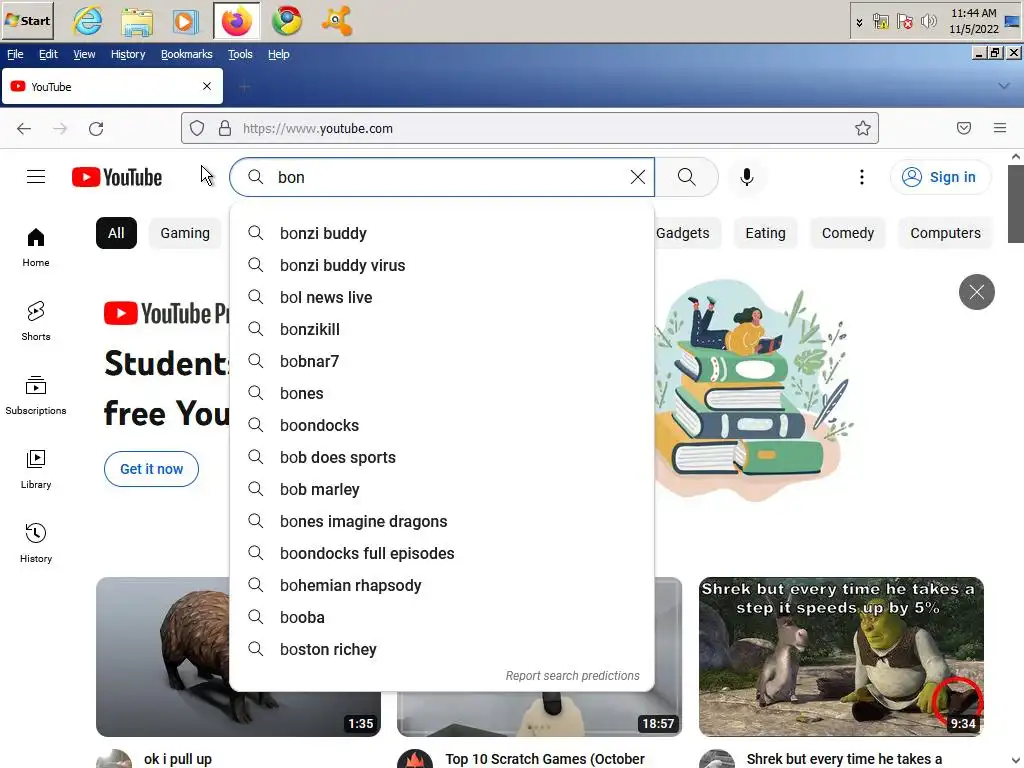Go to Home in sidebar
Screen dimensions: 1024x768
pyautogui.click(x=36, y=248)
